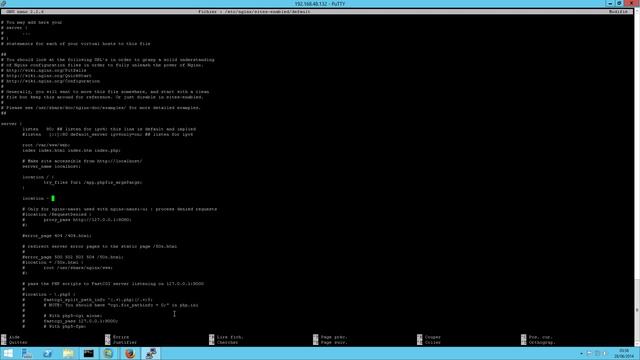
Task: Click the 'GNU nano' version text in header
Action: pos(25,12)
